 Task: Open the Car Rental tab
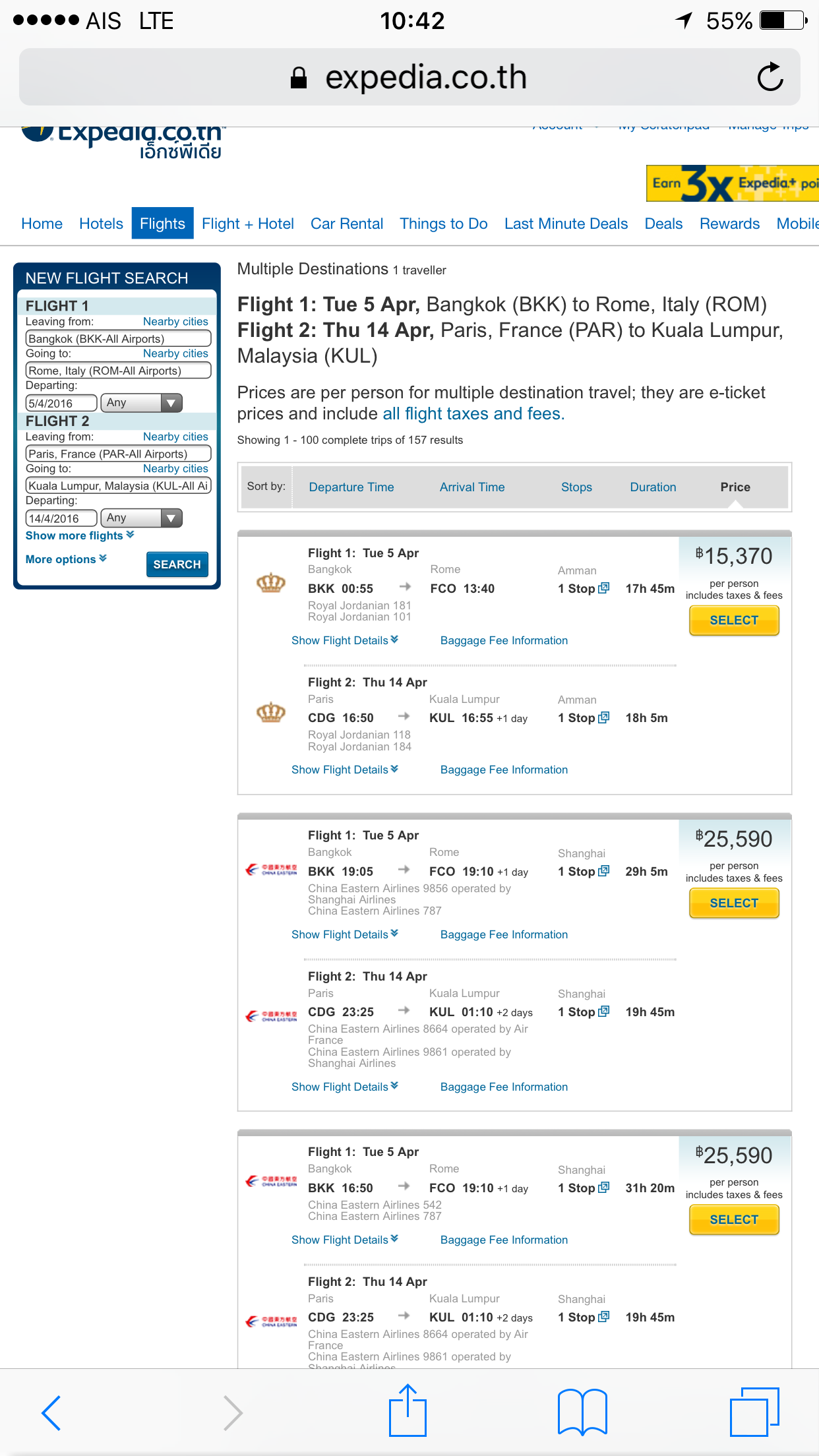[x=347, y=224]
